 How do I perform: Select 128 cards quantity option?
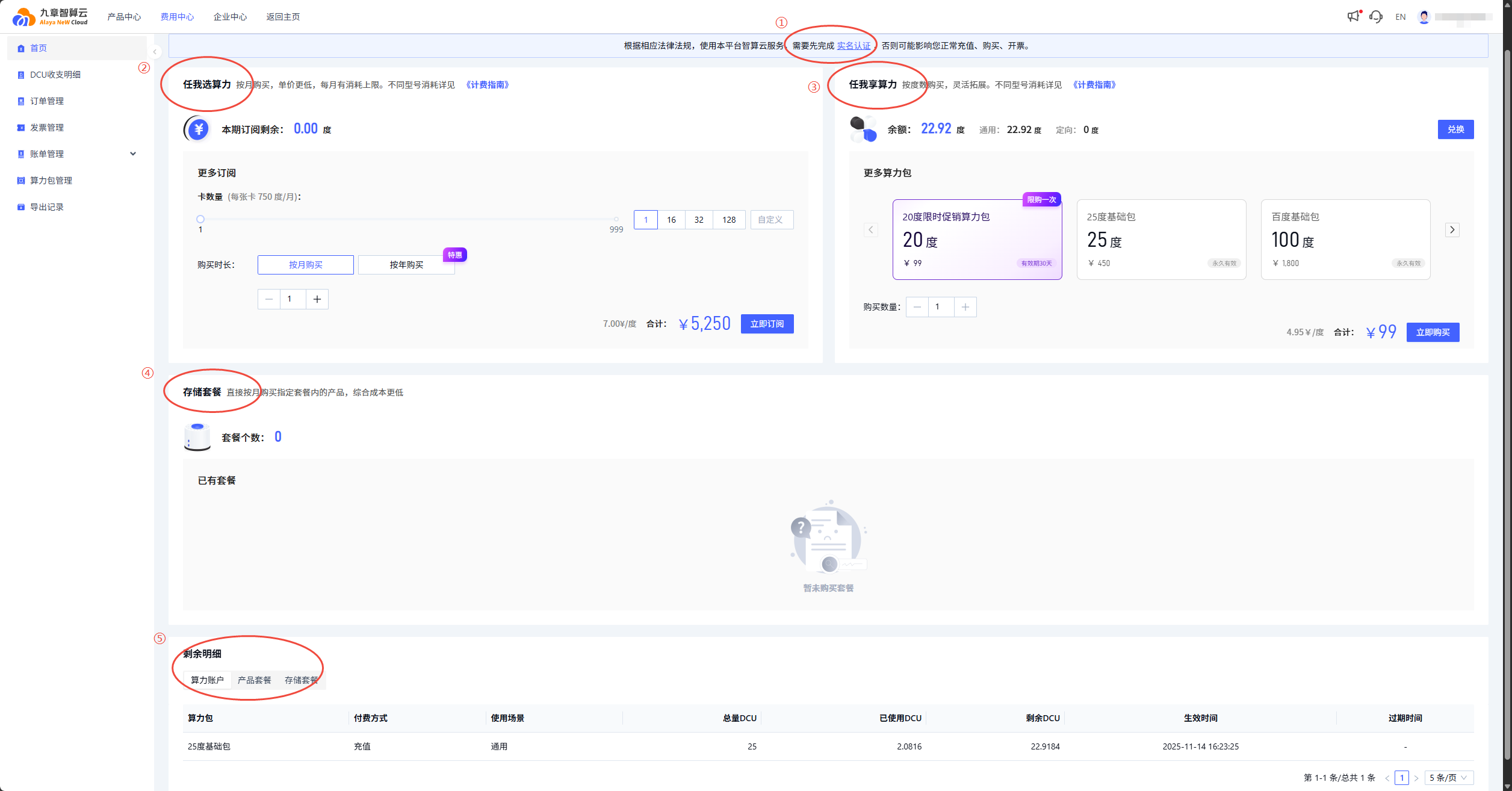729,220
